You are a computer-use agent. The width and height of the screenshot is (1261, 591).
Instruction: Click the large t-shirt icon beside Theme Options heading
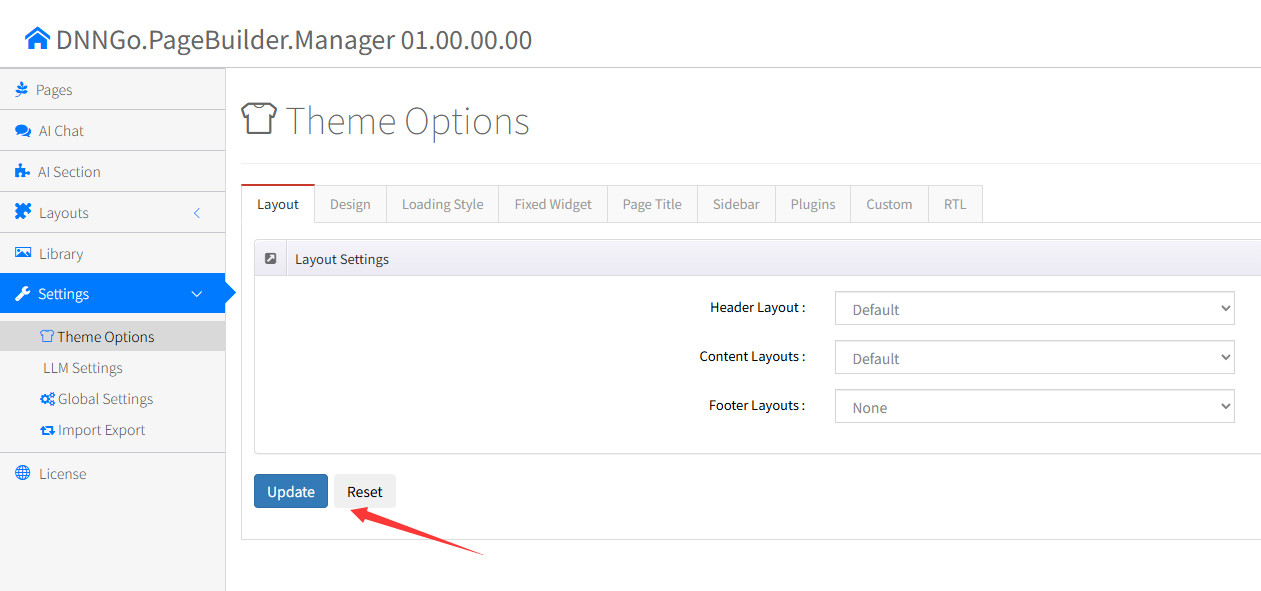click(x=259, y=120)
